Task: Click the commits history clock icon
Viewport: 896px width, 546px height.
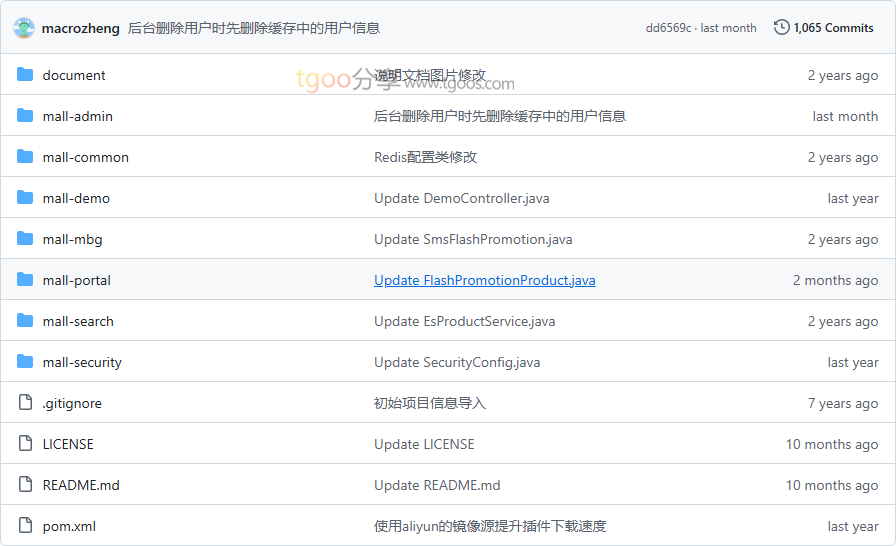Action: 781,28
